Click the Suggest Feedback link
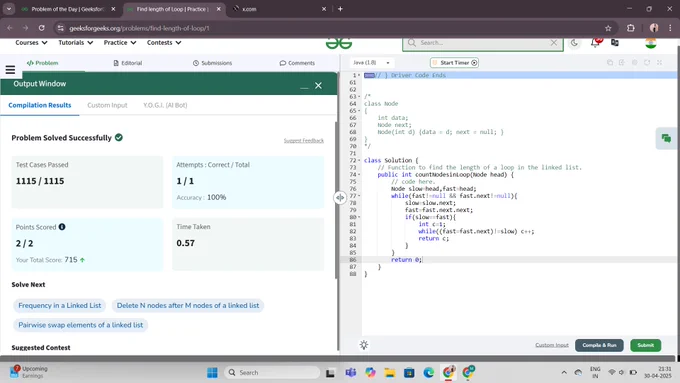 304,141
